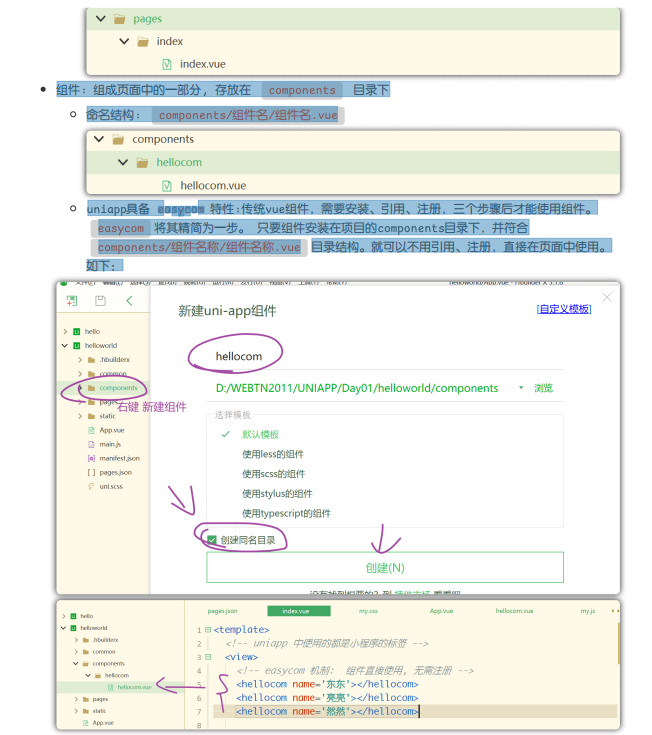
Task: Click the hello project icon in the dialog sidebar
Action: click(76, 331)
